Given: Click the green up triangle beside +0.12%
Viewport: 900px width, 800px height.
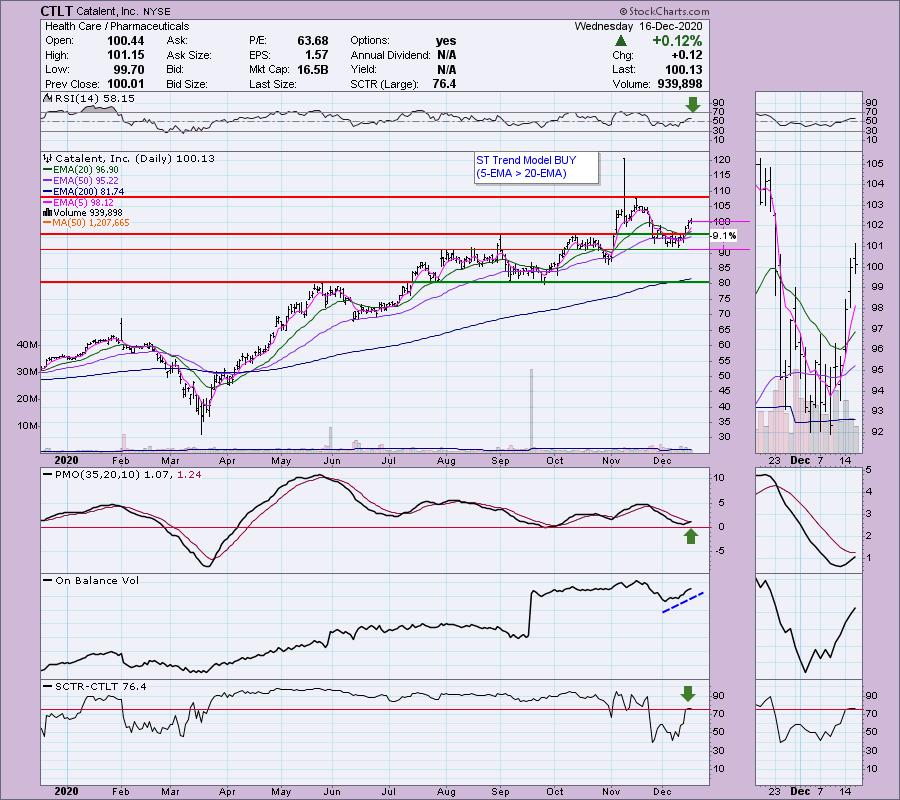Looking at the screenshot, I should [620, 41].
